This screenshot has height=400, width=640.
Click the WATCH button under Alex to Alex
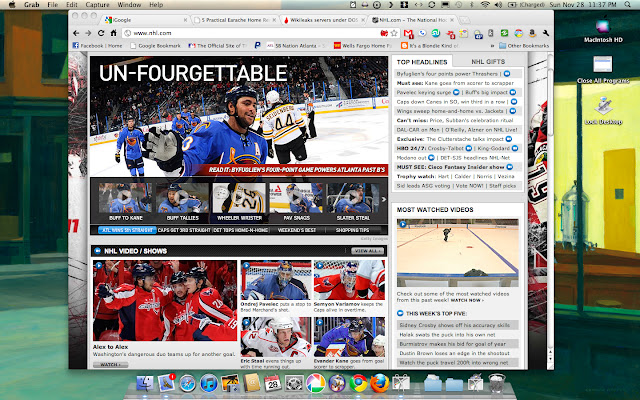110,364
